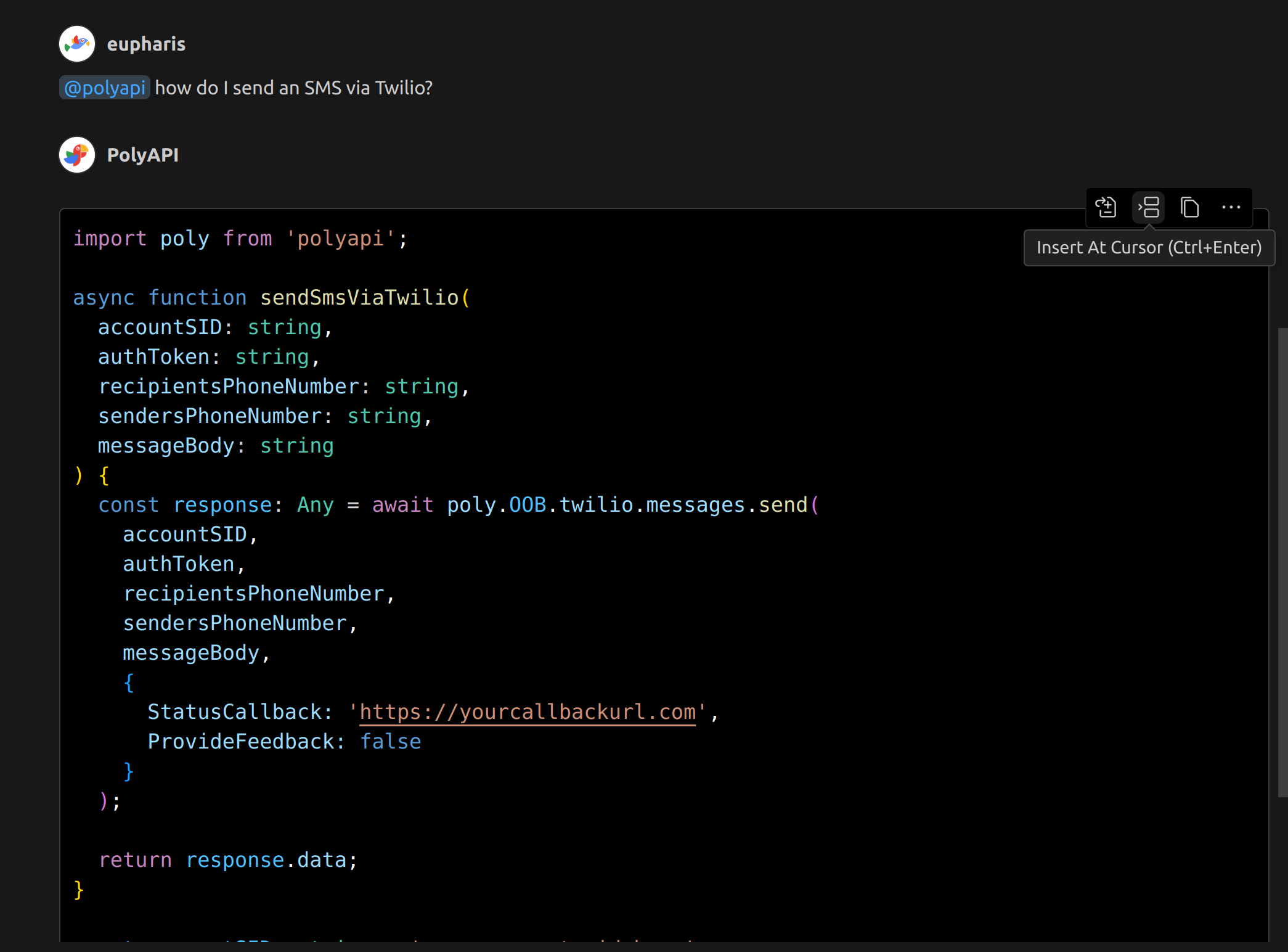Image resolution: width=1288 pixels, height=952 pixels.
Task: Click the eupharis username
Action: click(x=146, y=44)
